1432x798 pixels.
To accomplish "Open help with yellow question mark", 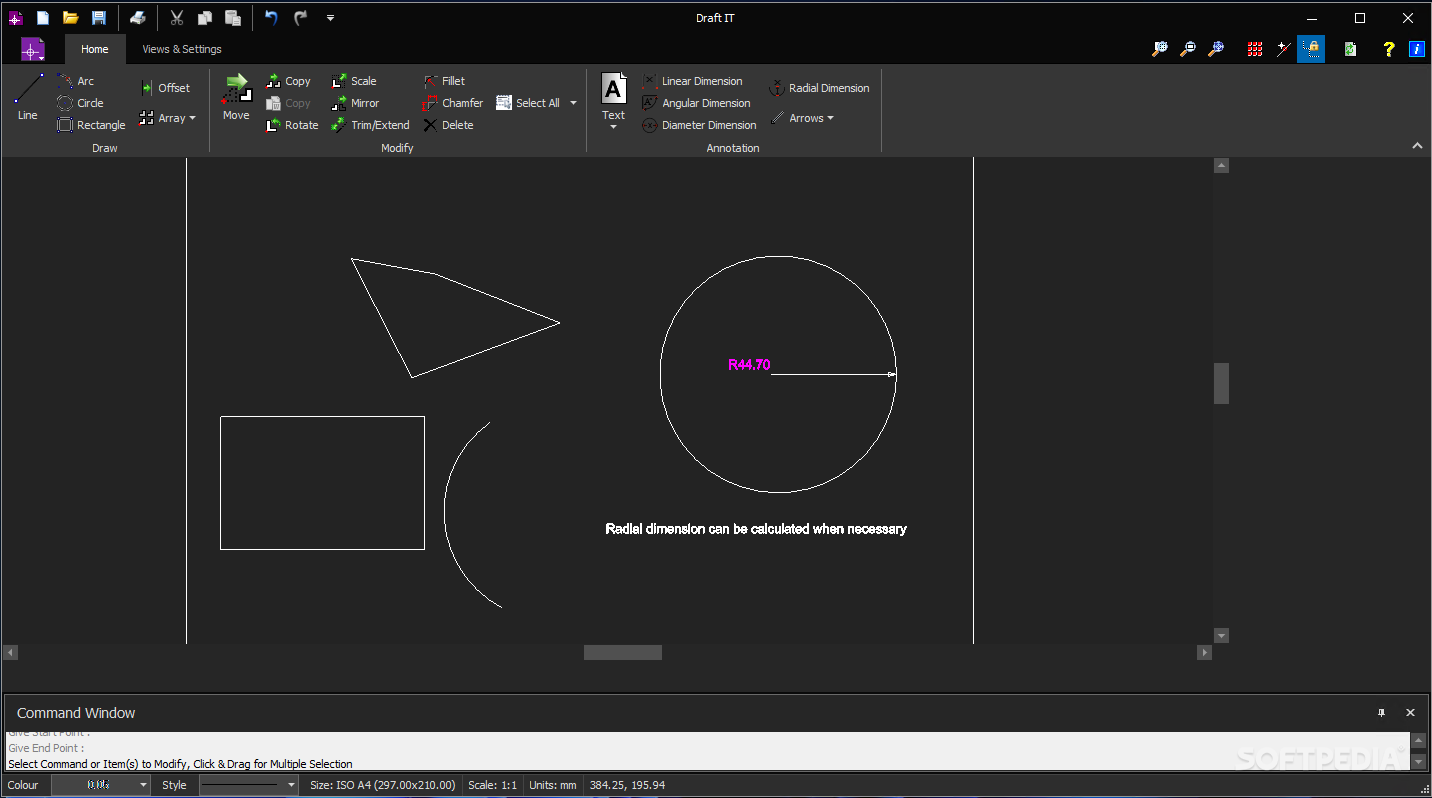I will coord(1389,49).
